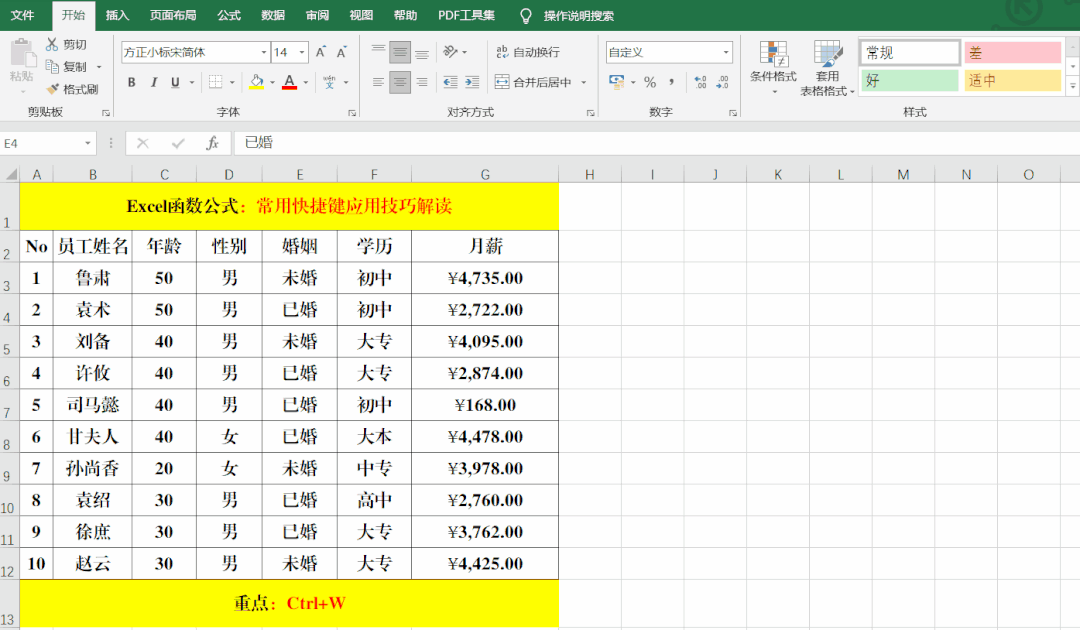The width and height of the screenshot is (1080, 630).
Task: Open the 文件 (File) tab
Action: tap(23, 15)
